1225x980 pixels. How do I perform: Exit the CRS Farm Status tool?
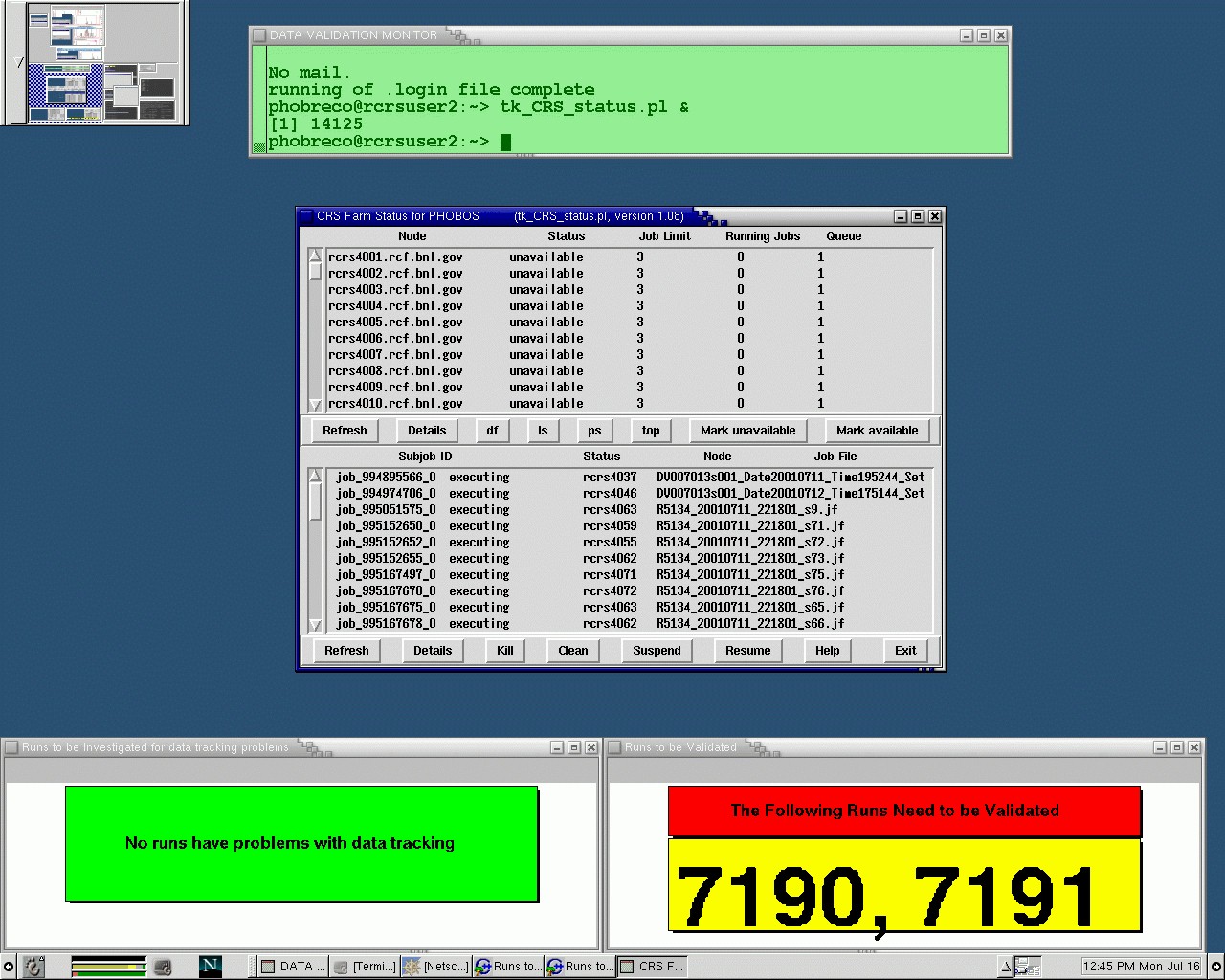[x=905, y=651]
